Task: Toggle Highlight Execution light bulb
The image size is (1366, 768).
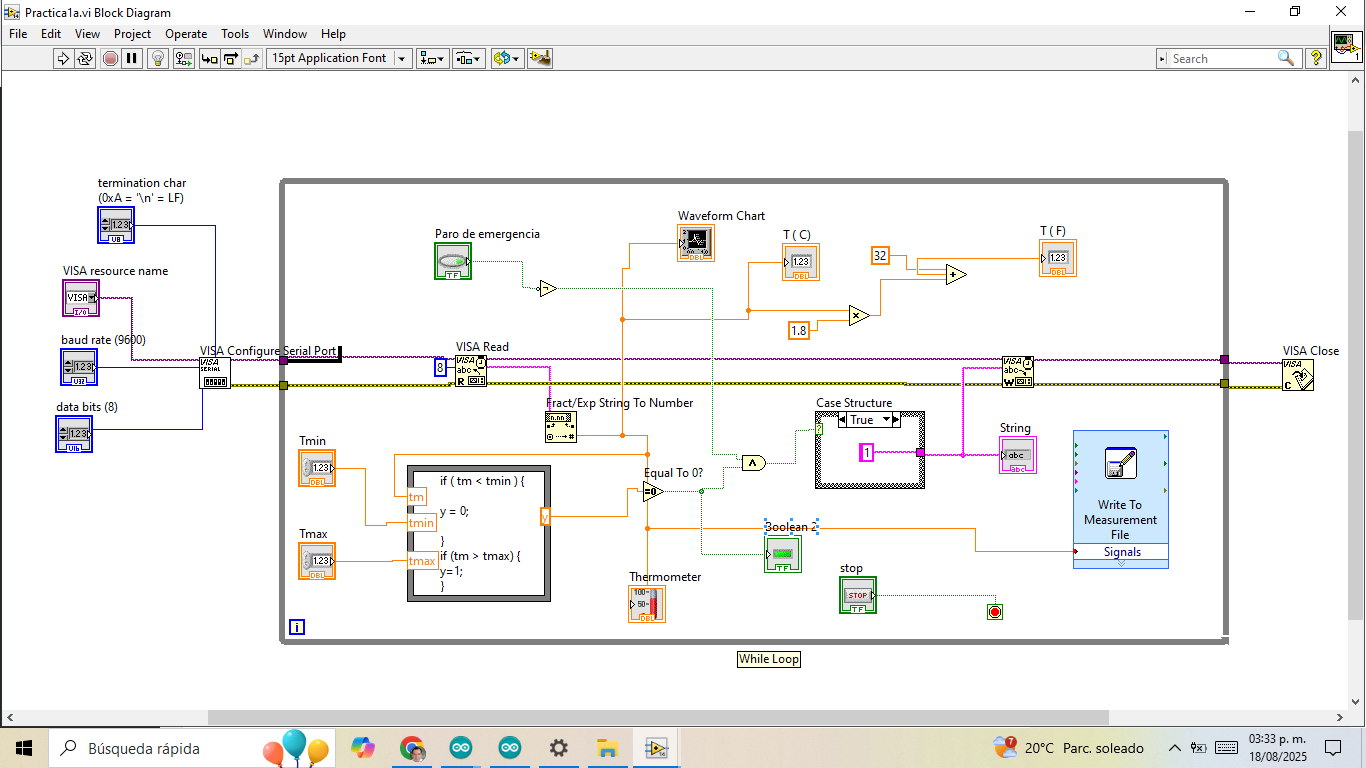Action: tap(158, 58)
